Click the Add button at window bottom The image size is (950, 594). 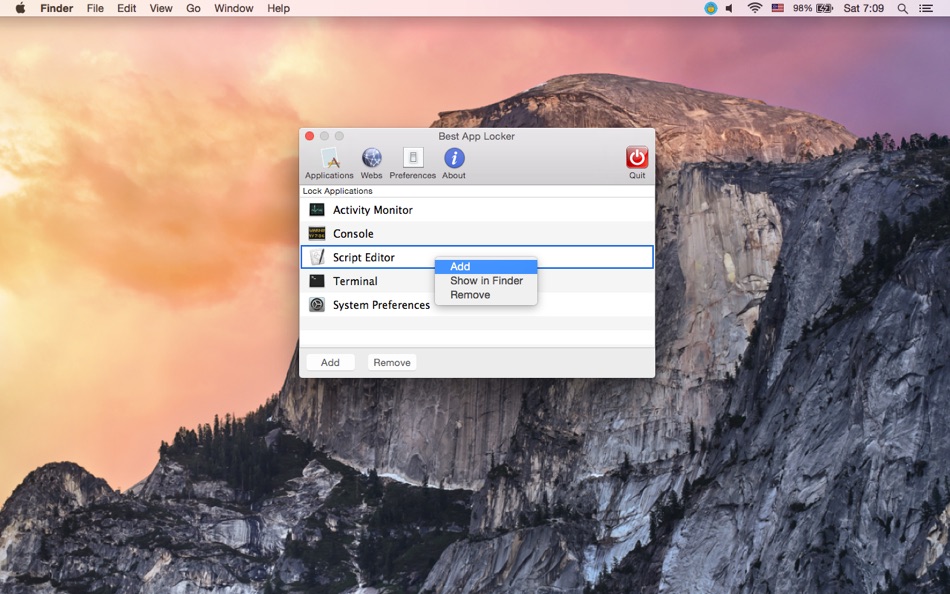tap(330, 362)
